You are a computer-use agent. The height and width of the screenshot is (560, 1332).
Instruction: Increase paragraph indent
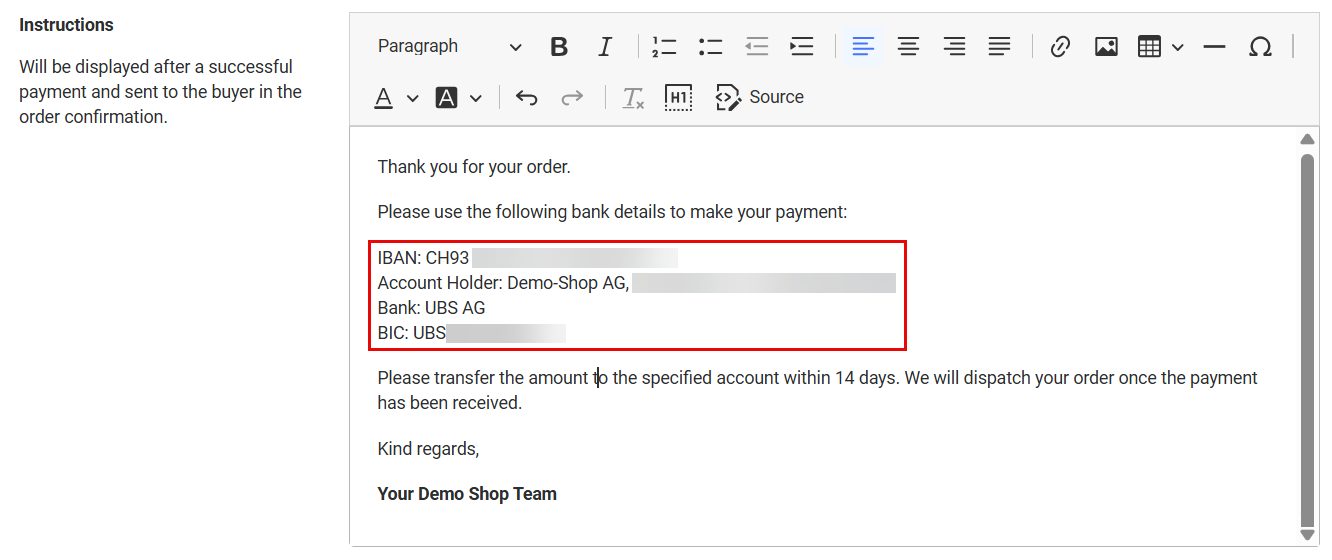coord(802,47)
